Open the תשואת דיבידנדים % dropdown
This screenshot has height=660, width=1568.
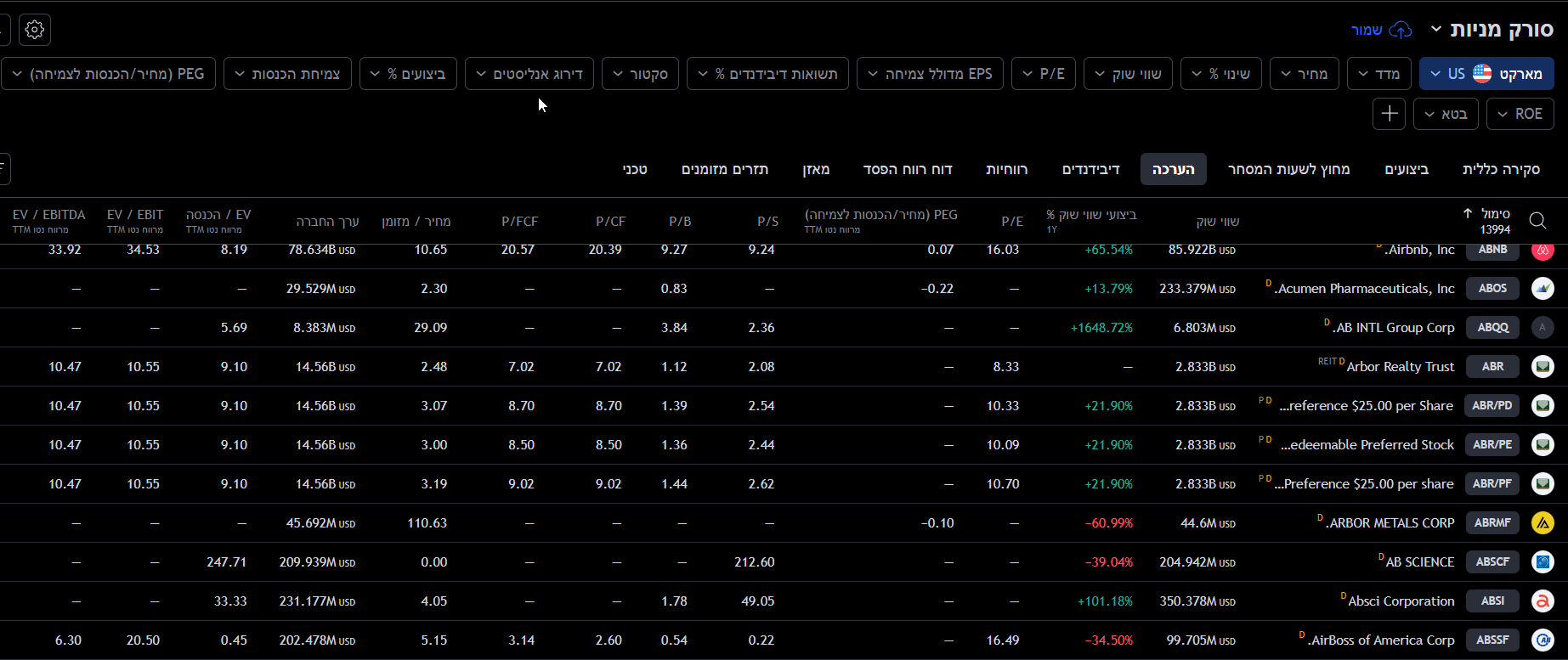pyautogui.click(x=767, y=74)
